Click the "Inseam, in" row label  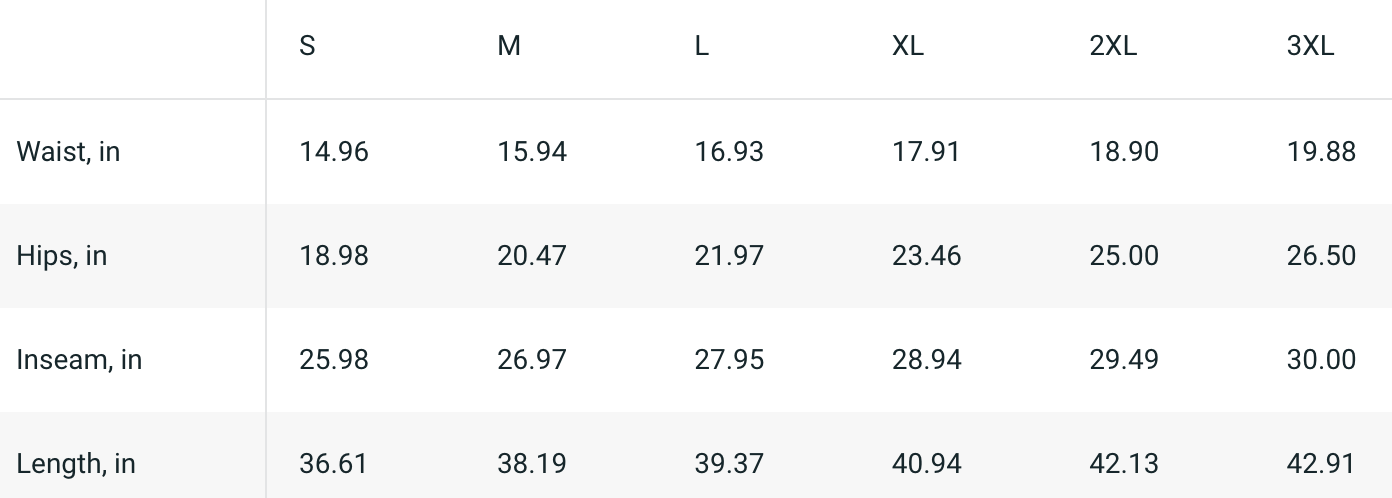coord(79,359)
